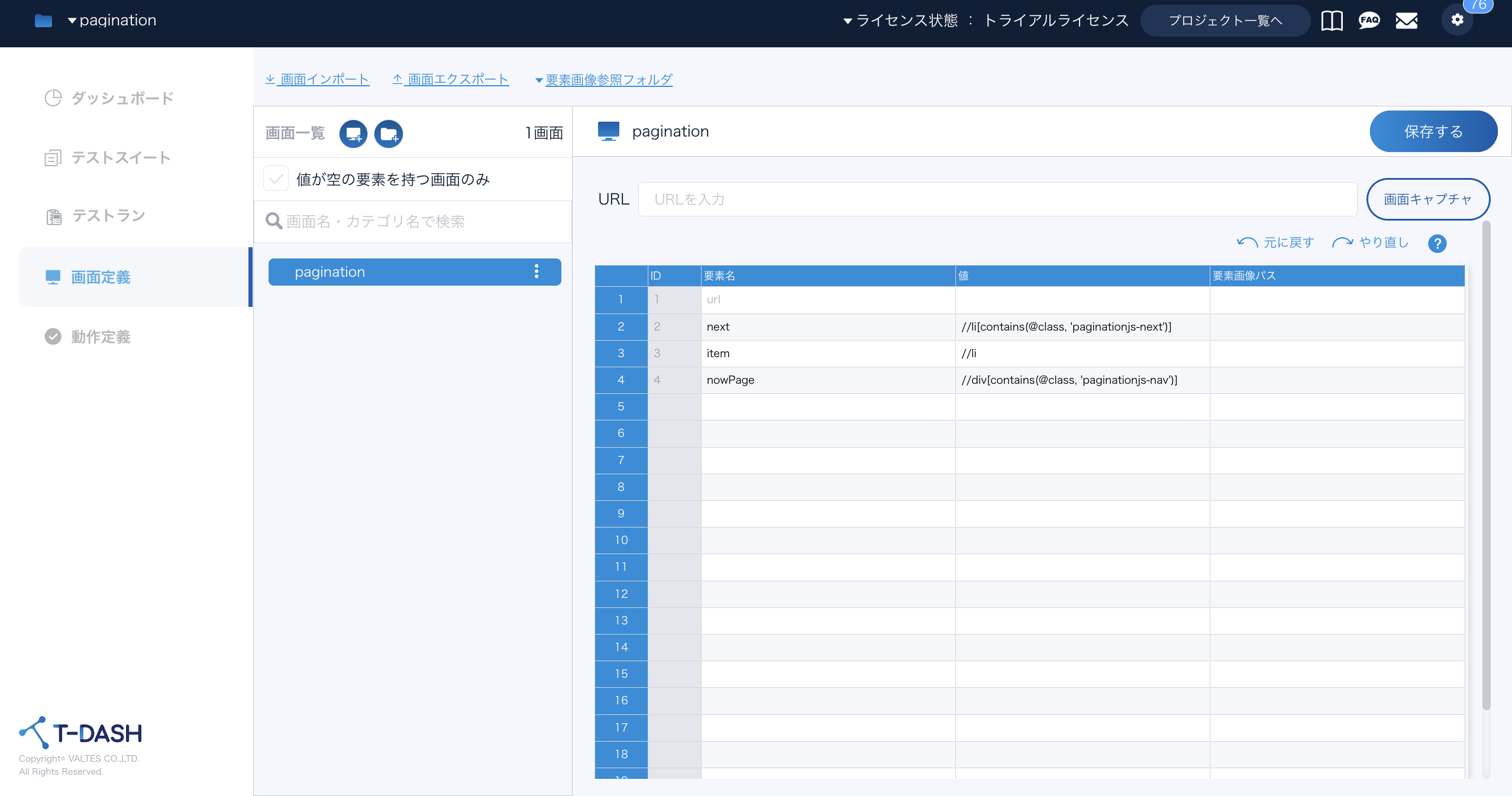Open the FAQ chat icon
This screenshot has height=796, width=1512.
[1369, 21]
